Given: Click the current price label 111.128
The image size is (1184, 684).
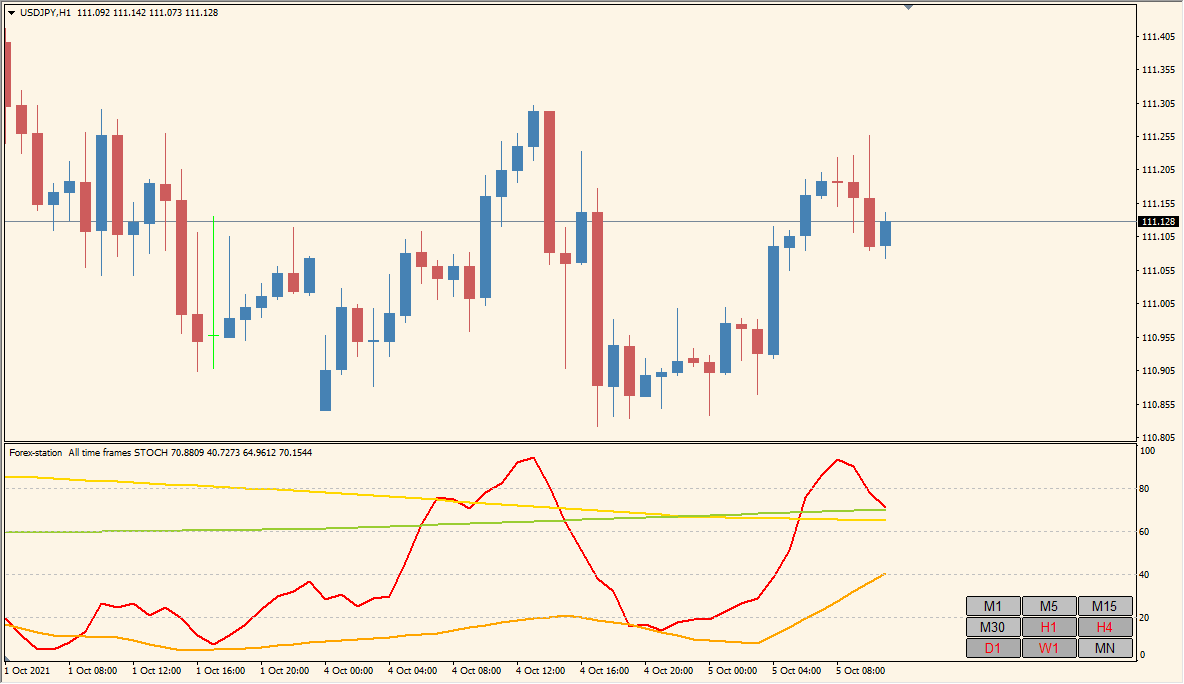Looking at the screenshot, I should tap(1158, 221).
